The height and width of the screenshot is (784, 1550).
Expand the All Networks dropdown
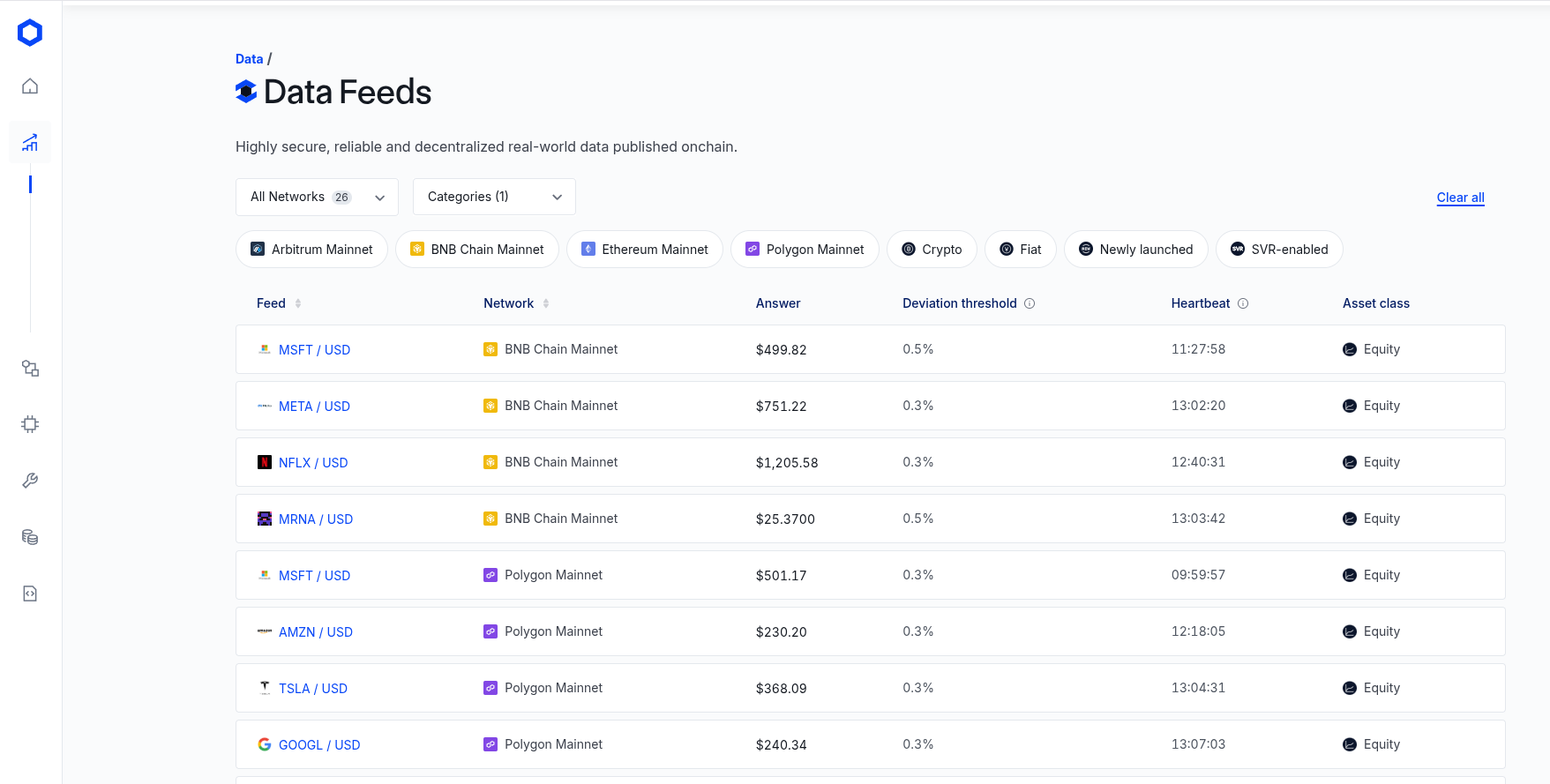[x=317, y=197]
